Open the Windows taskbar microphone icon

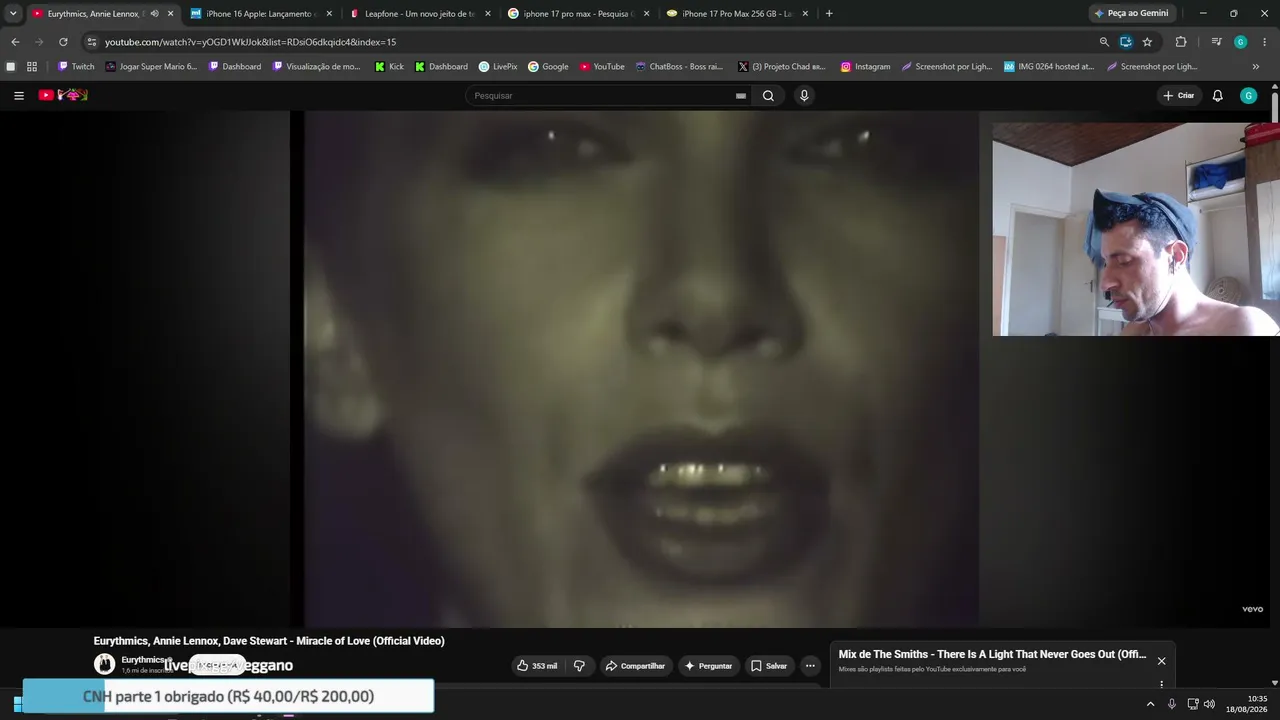[x=1172, y=704]
